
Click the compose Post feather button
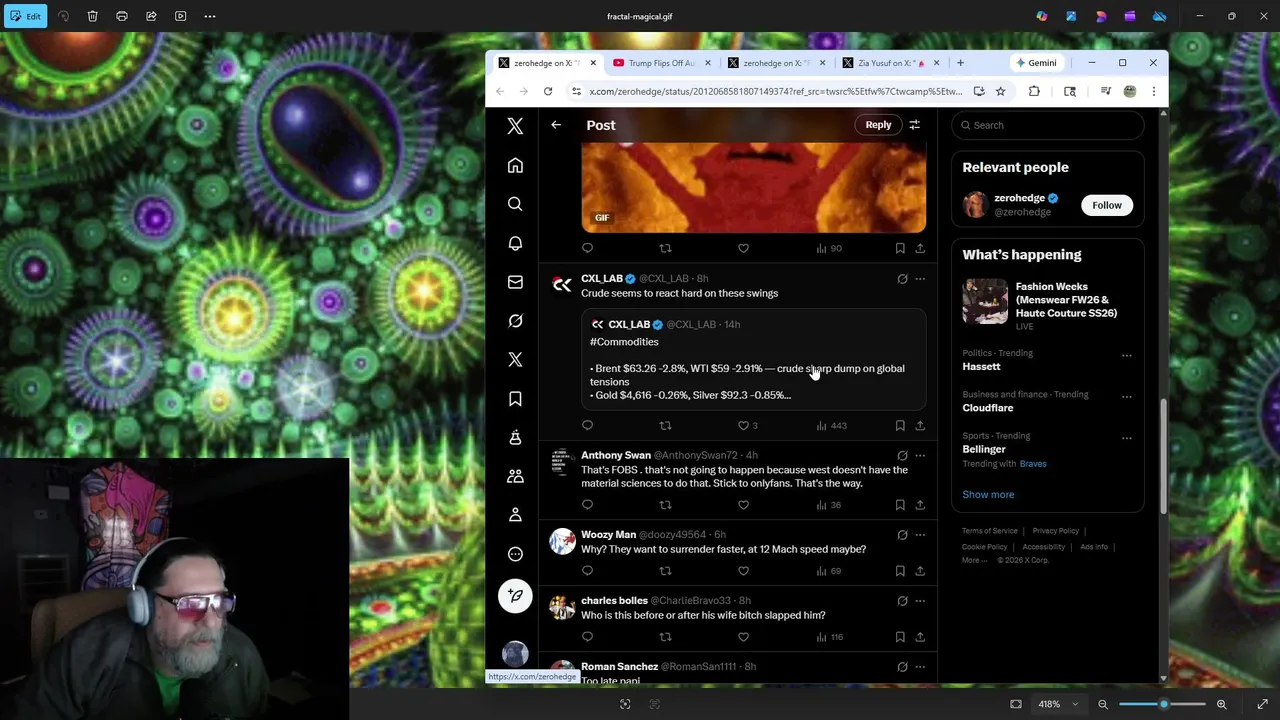click(515, 596)
